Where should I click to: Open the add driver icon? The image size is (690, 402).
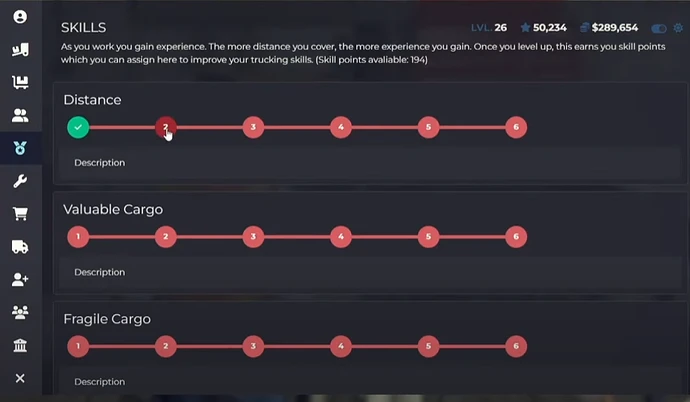coord(20,279)
